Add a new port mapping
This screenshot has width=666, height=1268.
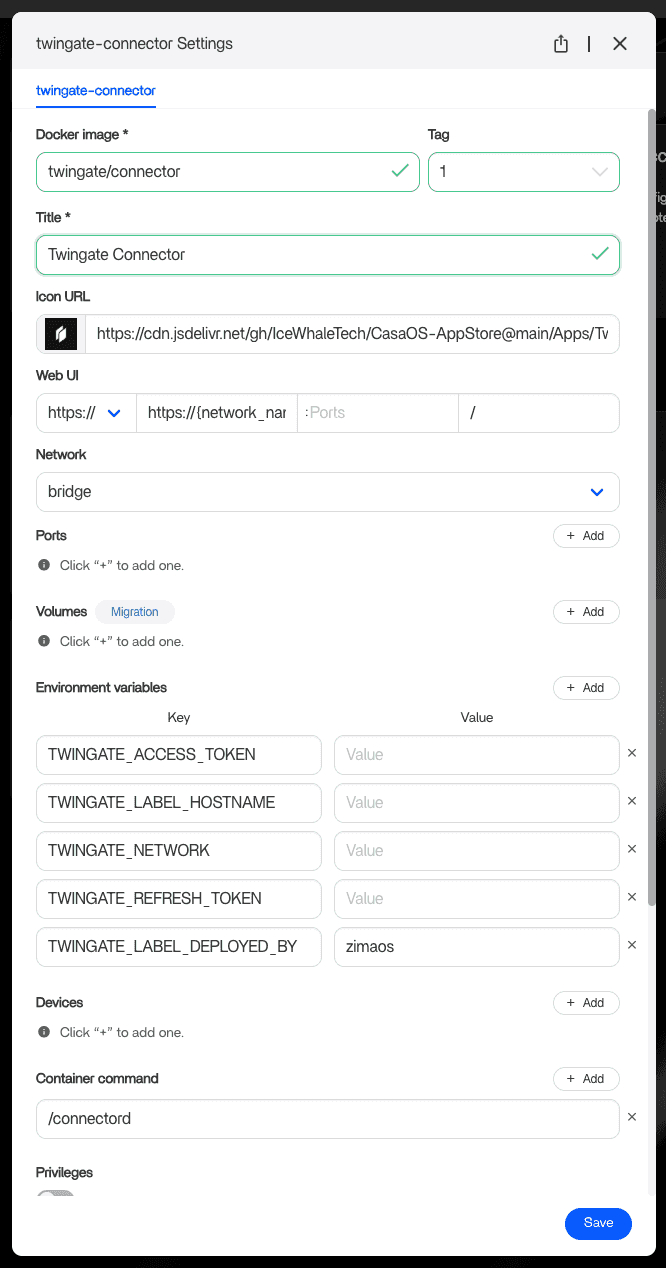[586, 536]
